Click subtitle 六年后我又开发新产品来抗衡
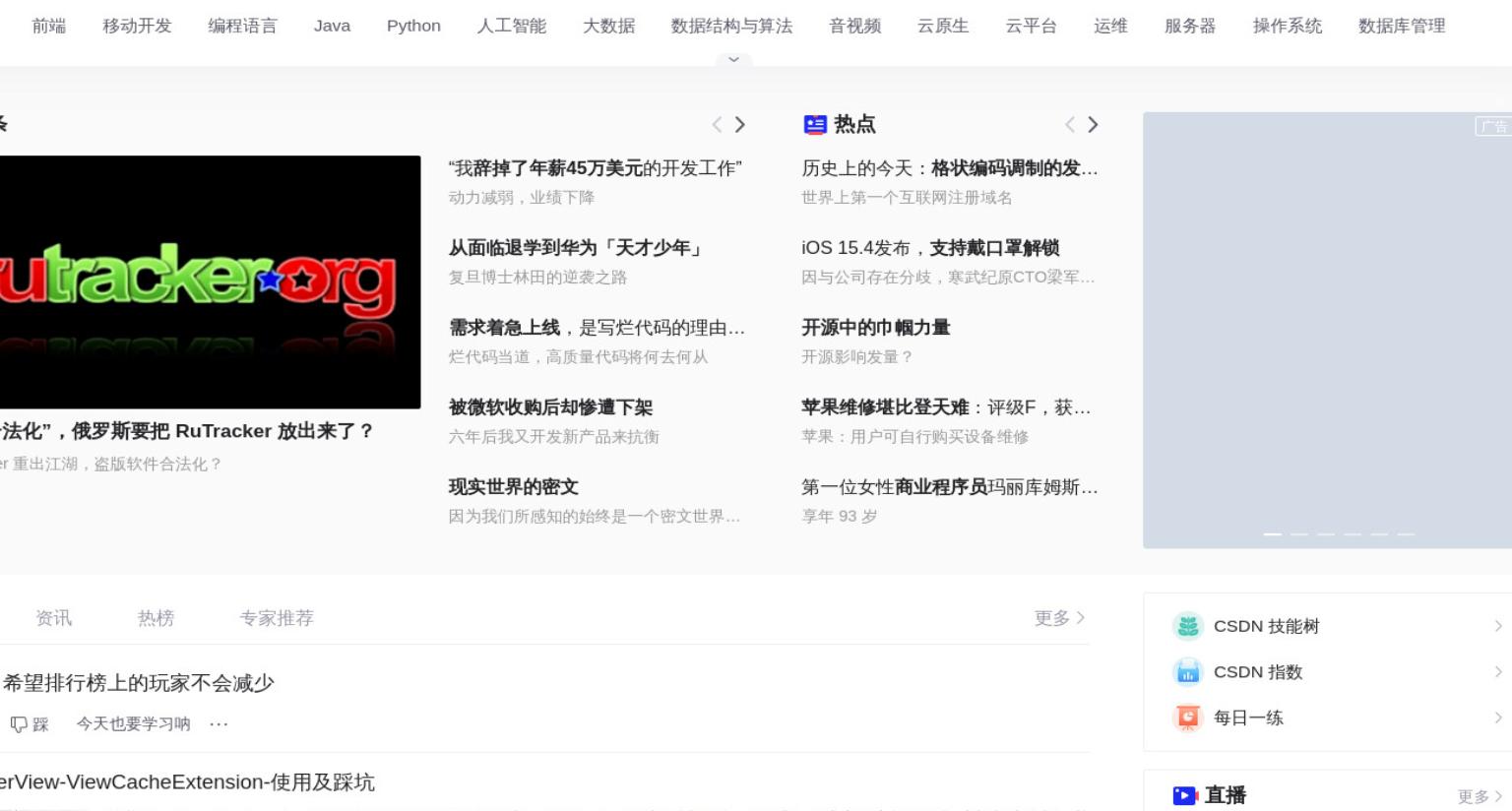Screen dimensions: 1512x811 (554, 437)
